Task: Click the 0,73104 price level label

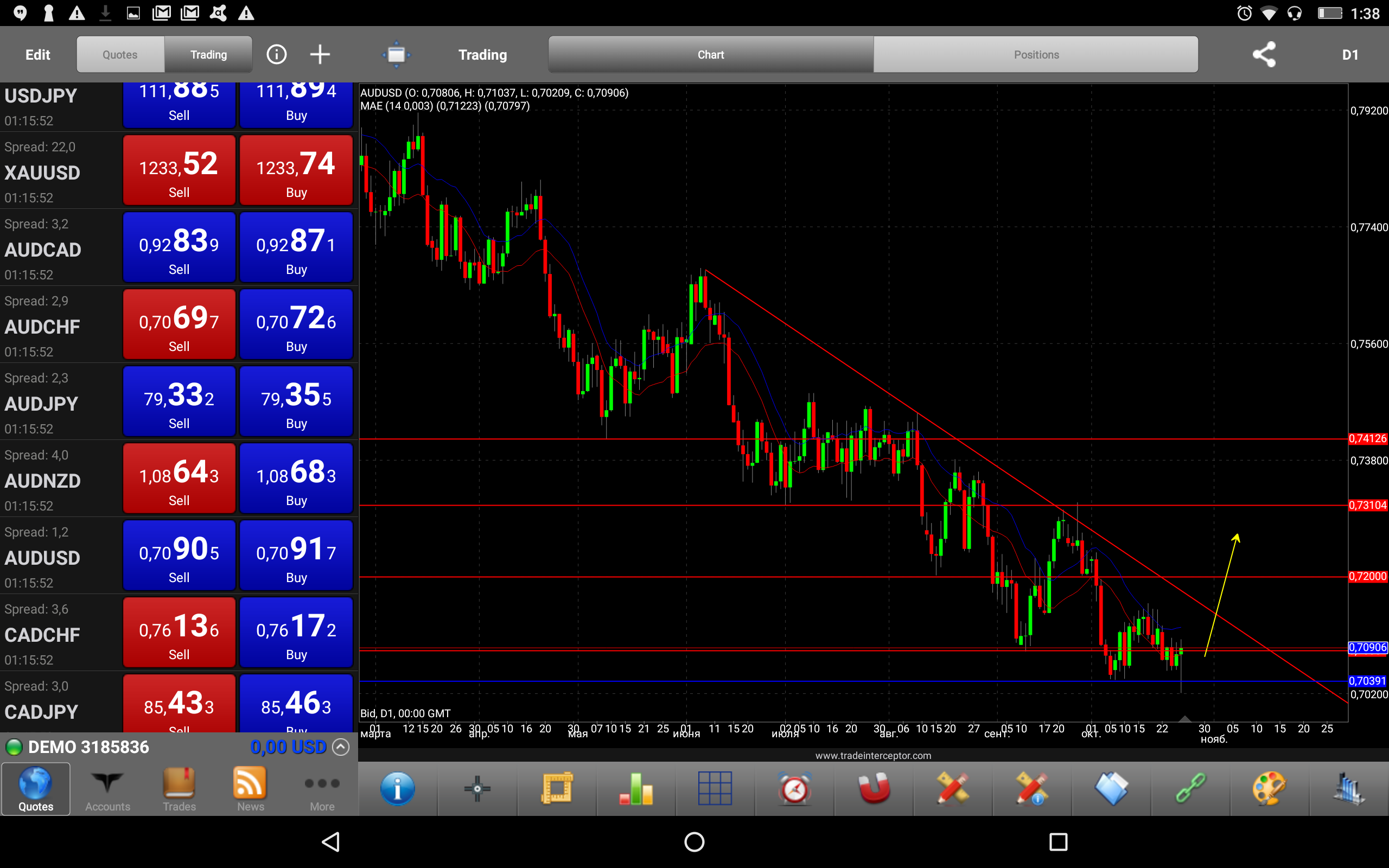Action: (x=1368, y=505)
